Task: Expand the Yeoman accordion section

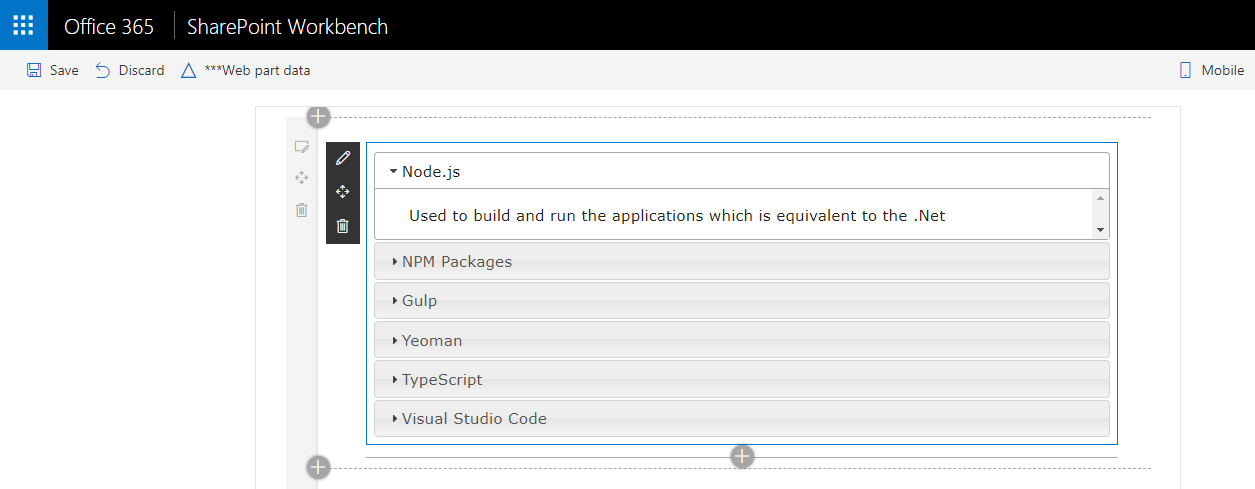Action: coord(432,341)
